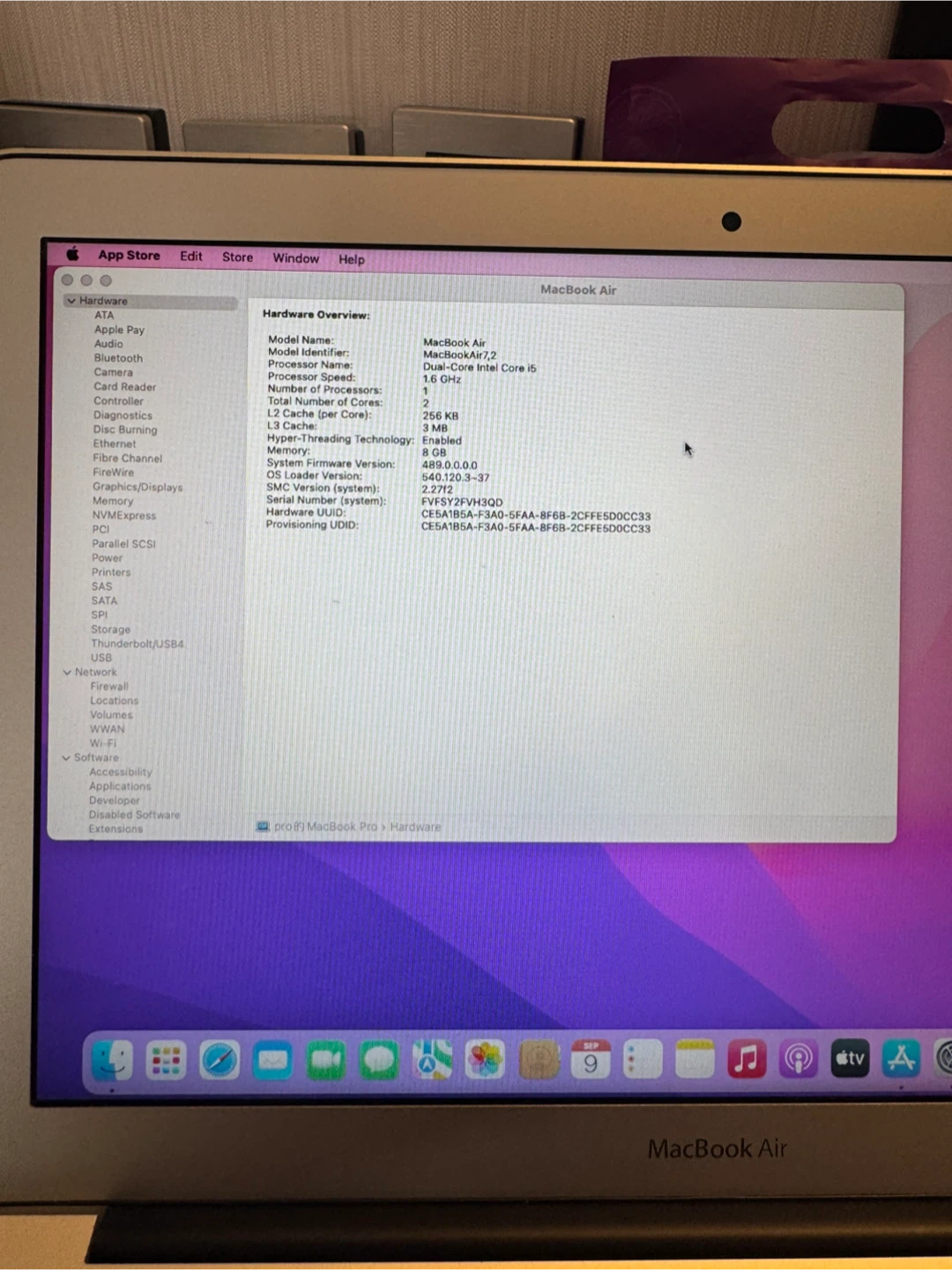
Task: Open the Apple menu
Action: click(73, 254)
